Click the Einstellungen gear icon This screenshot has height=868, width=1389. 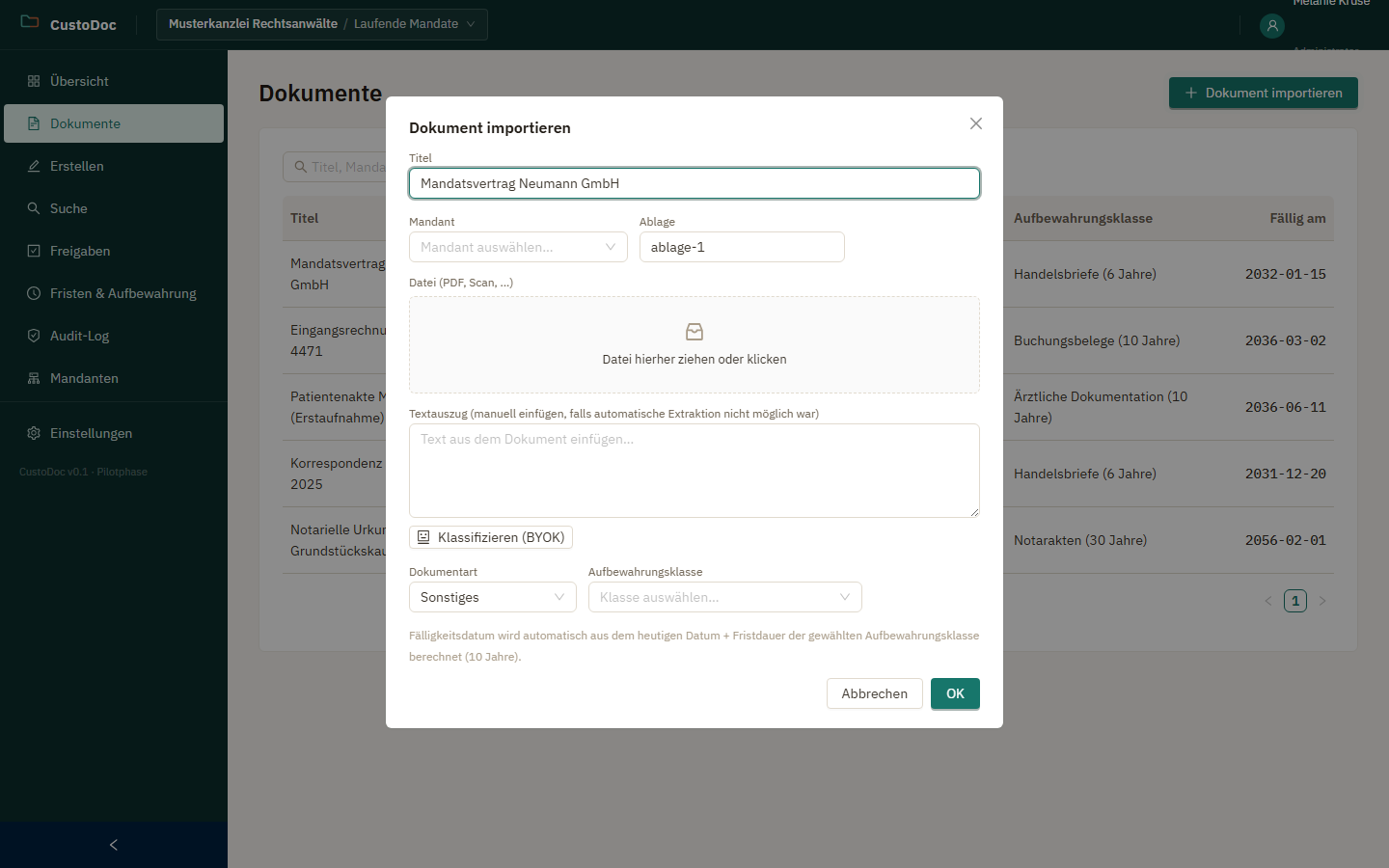(x=34, y=433)
